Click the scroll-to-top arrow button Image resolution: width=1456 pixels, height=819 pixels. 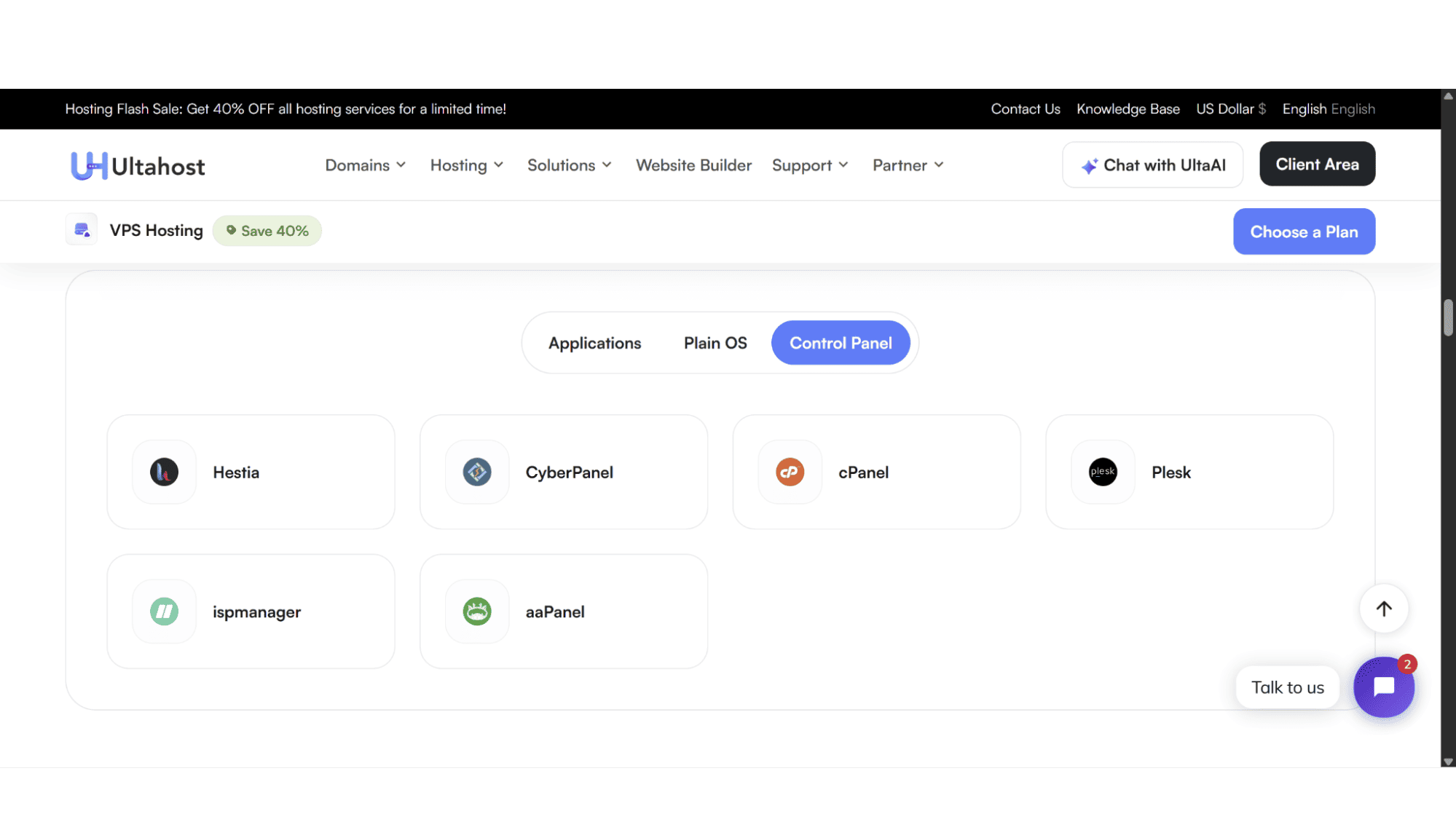coord(1384,609)
